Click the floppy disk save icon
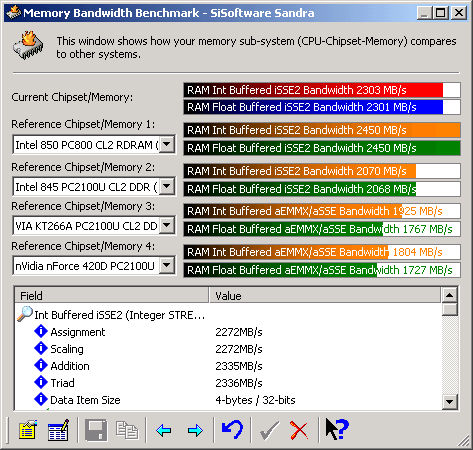473x450 pixels. point(96,430)
